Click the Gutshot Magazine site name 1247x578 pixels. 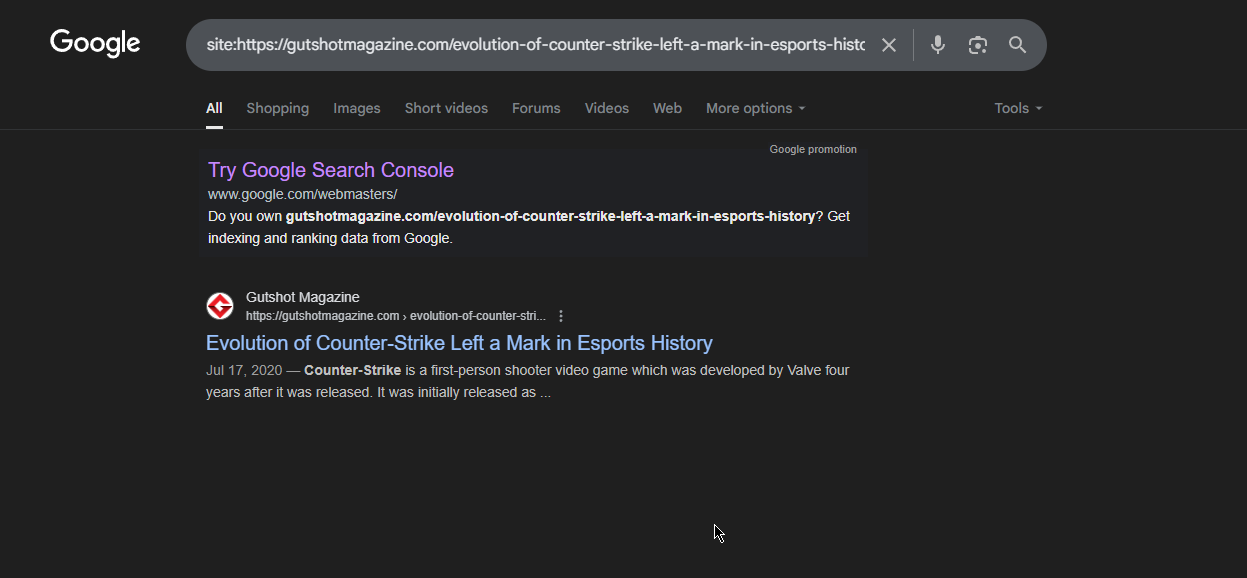point(303,297)
